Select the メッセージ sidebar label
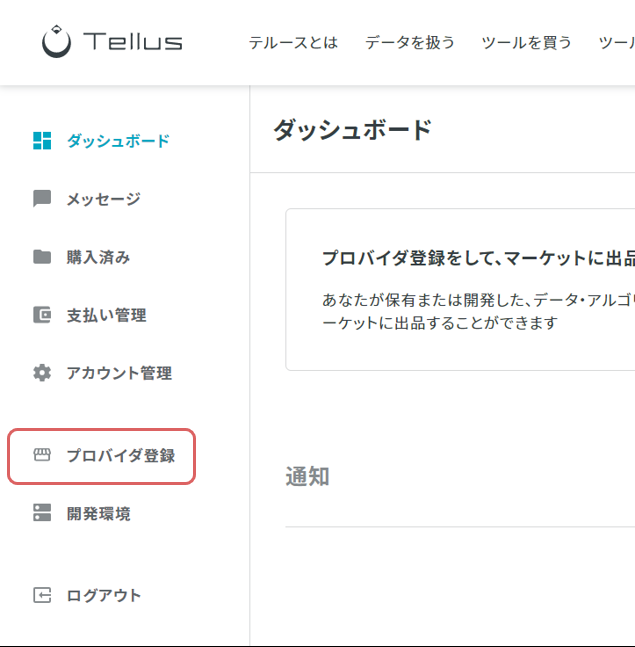This screenshot has height=647, width=635. pos(104,199)
